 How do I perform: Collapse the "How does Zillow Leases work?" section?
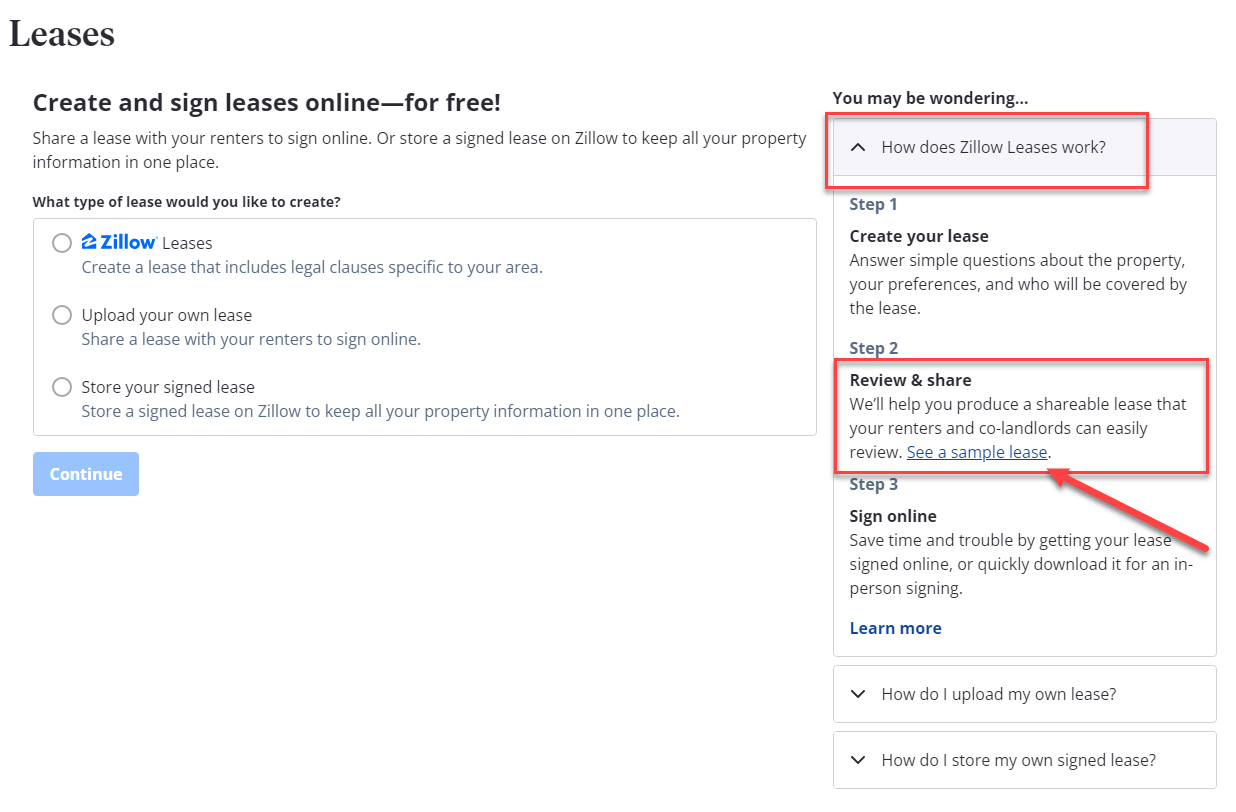pos(993,147)
